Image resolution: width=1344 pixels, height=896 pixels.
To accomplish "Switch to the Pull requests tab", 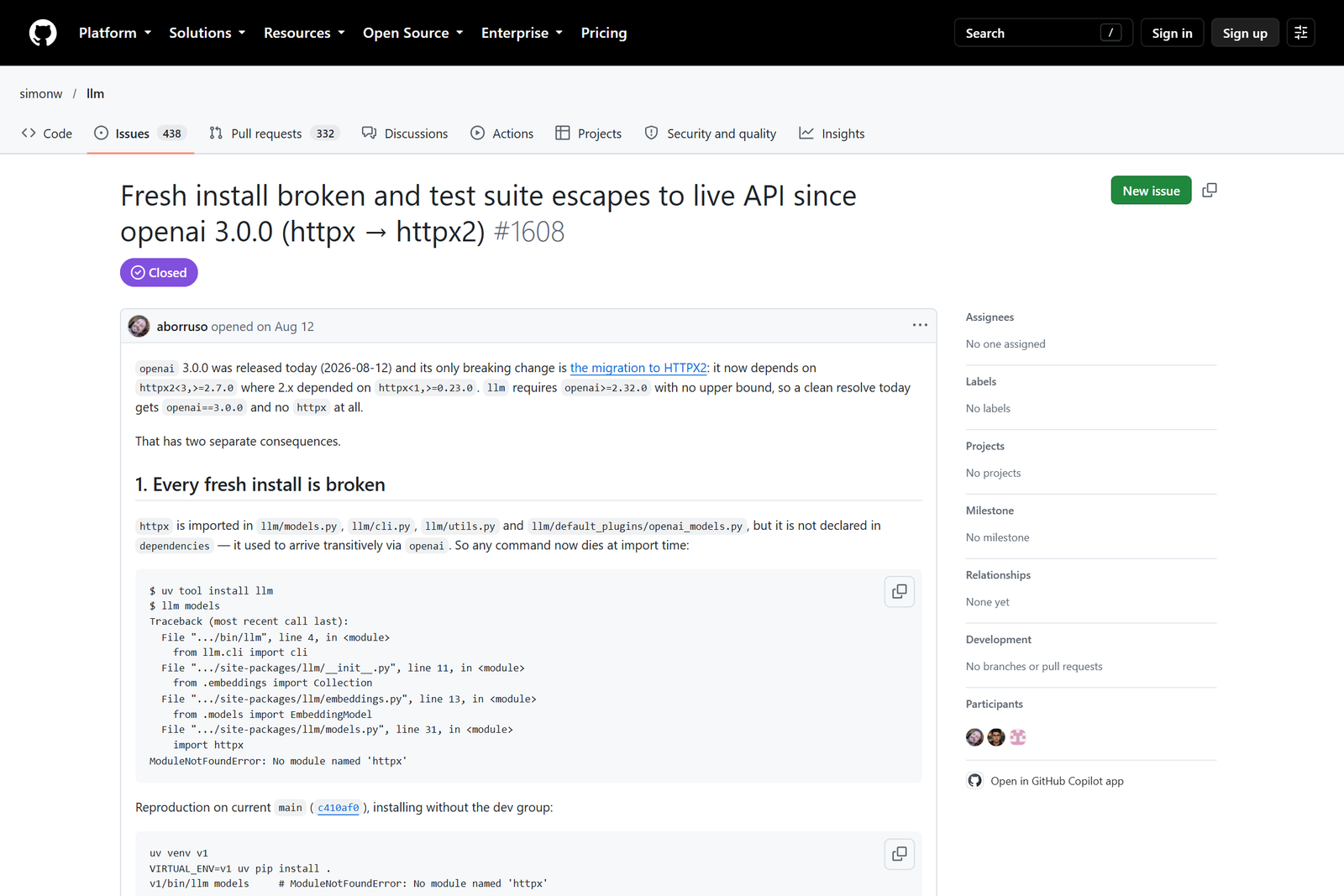I will [274, 134].
